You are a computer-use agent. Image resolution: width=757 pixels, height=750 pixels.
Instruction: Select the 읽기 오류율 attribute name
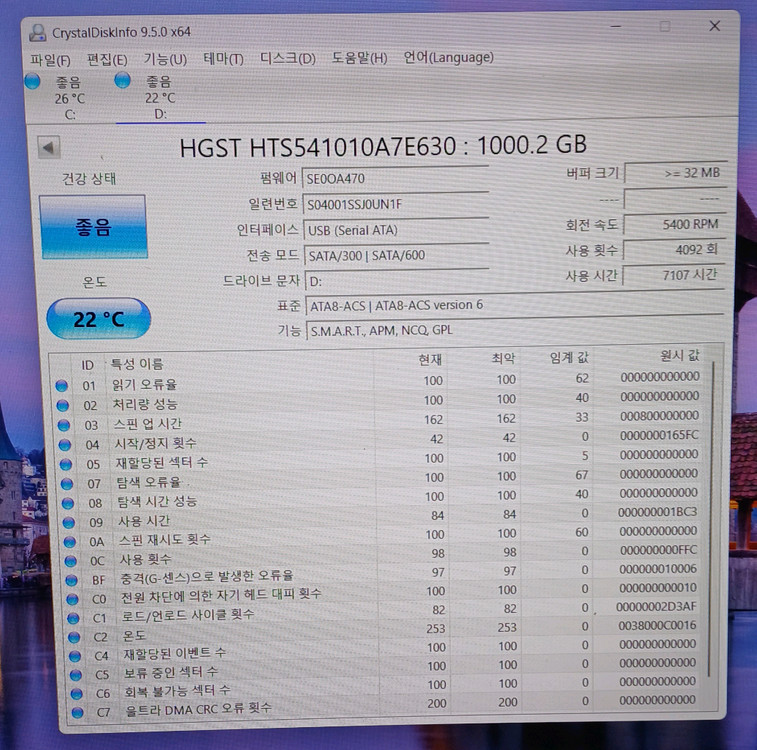pyautogui.click(x=144, y=385)
